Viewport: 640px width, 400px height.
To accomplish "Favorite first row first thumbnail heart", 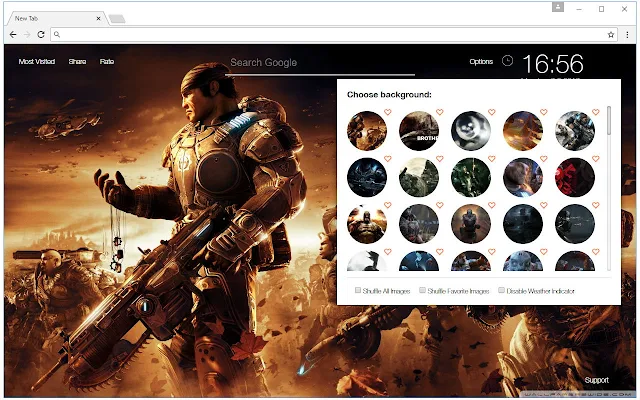I will (x=387, y=112).
